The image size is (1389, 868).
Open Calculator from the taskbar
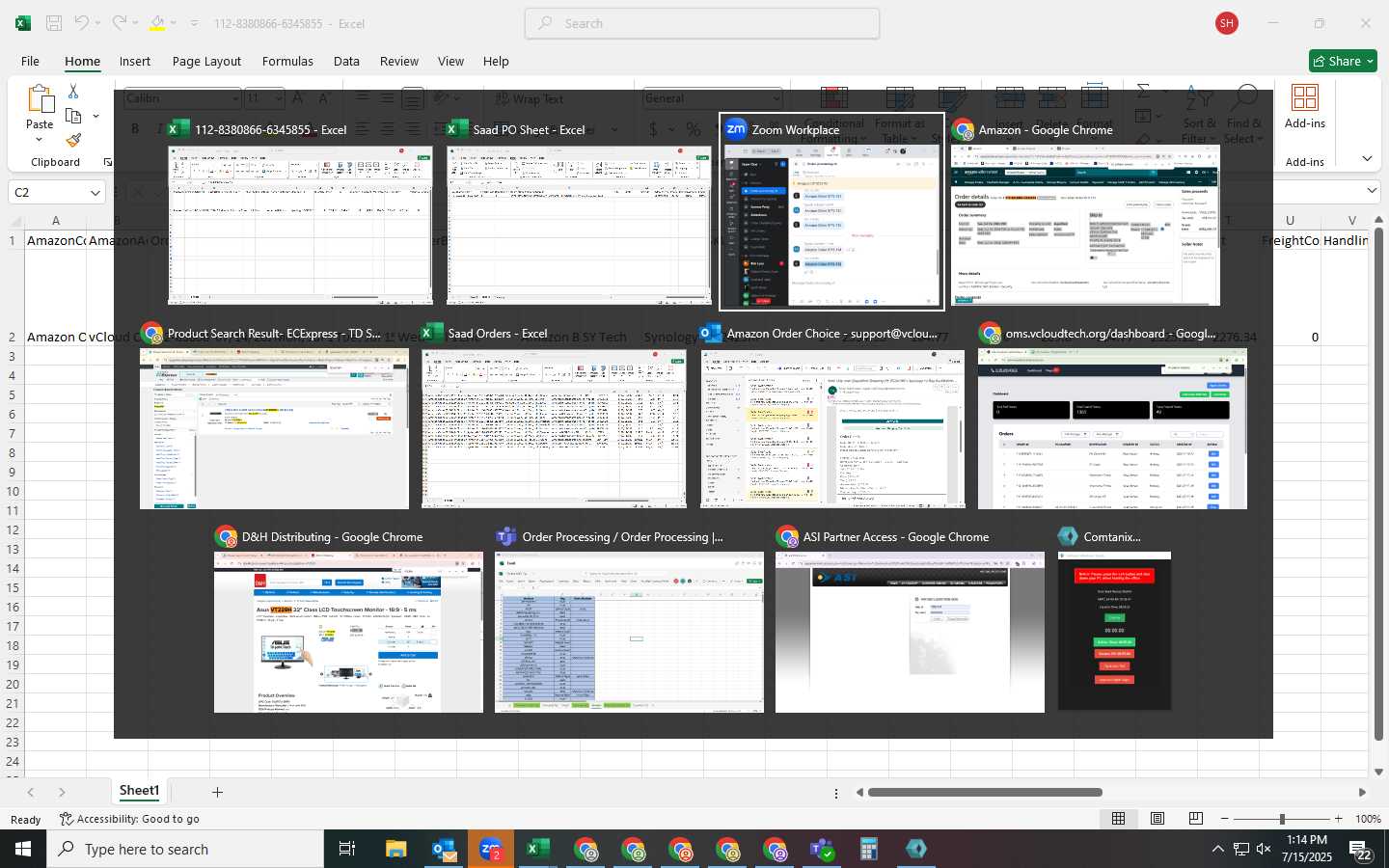[x=868, y=849]
